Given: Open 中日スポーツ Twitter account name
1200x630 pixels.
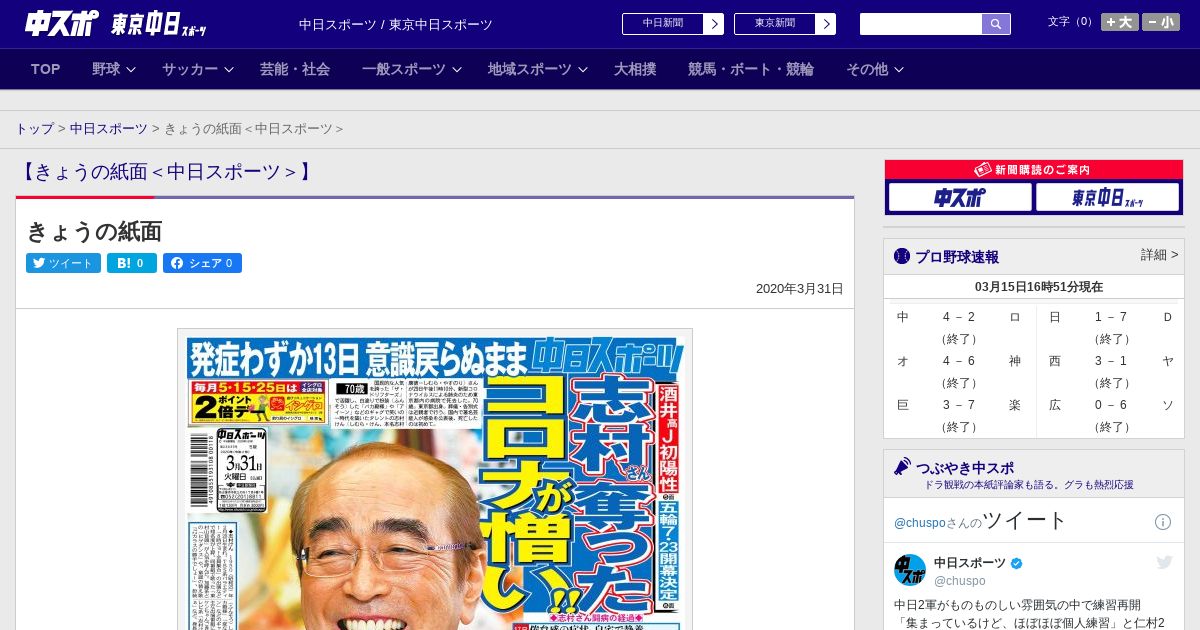Looking at the screenshot, I should 970,563.
